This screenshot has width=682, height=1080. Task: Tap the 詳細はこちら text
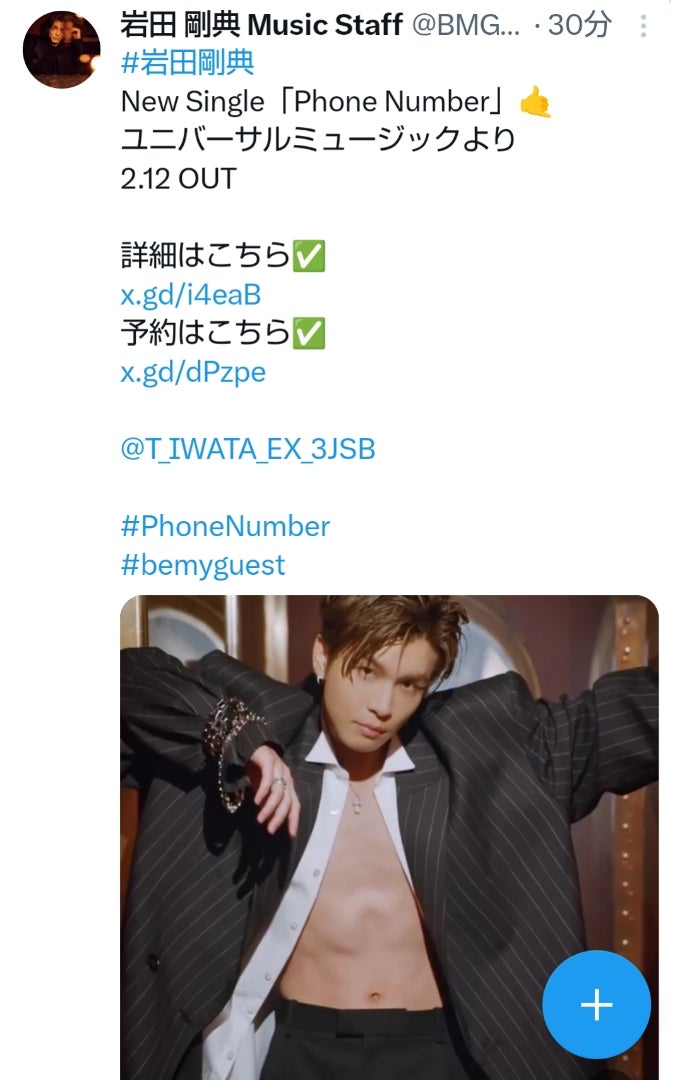[205, 256]
